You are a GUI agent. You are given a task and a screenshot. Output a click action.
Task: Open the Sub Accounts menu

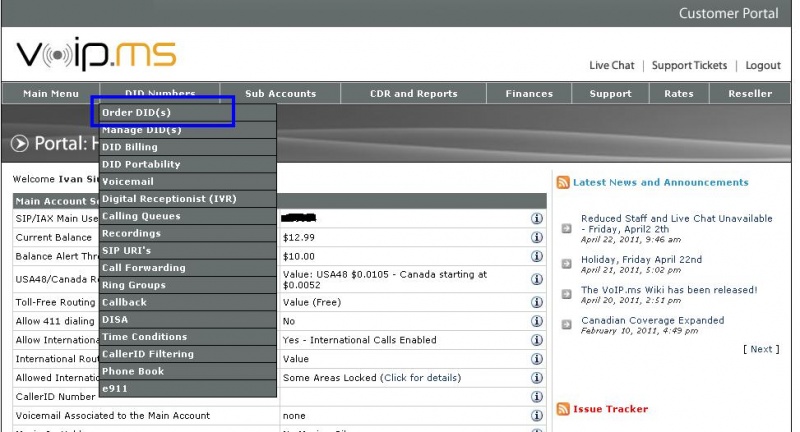281,93
